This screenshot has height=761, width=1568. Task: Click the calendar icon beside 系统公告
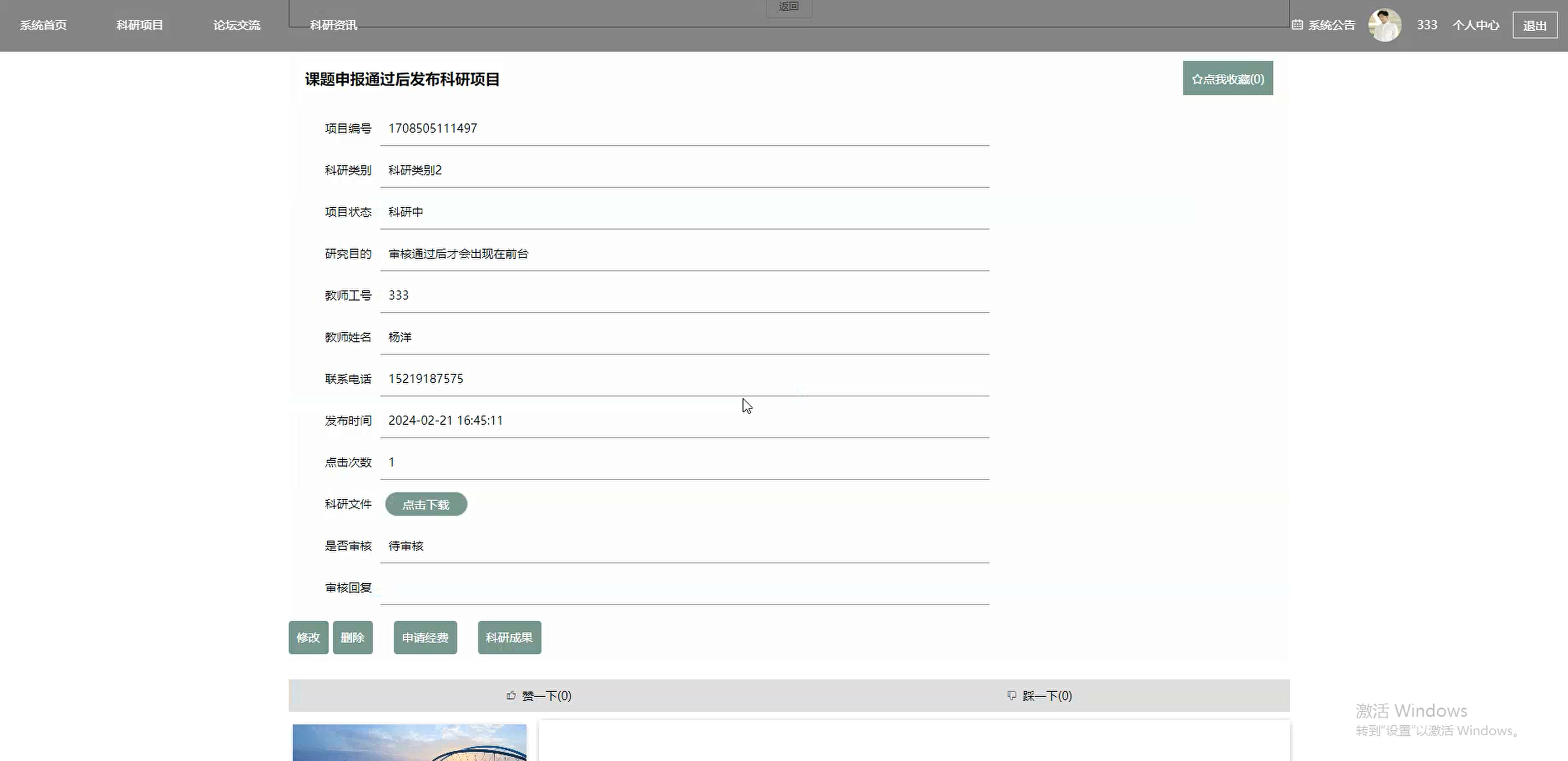coord(1298,25)
